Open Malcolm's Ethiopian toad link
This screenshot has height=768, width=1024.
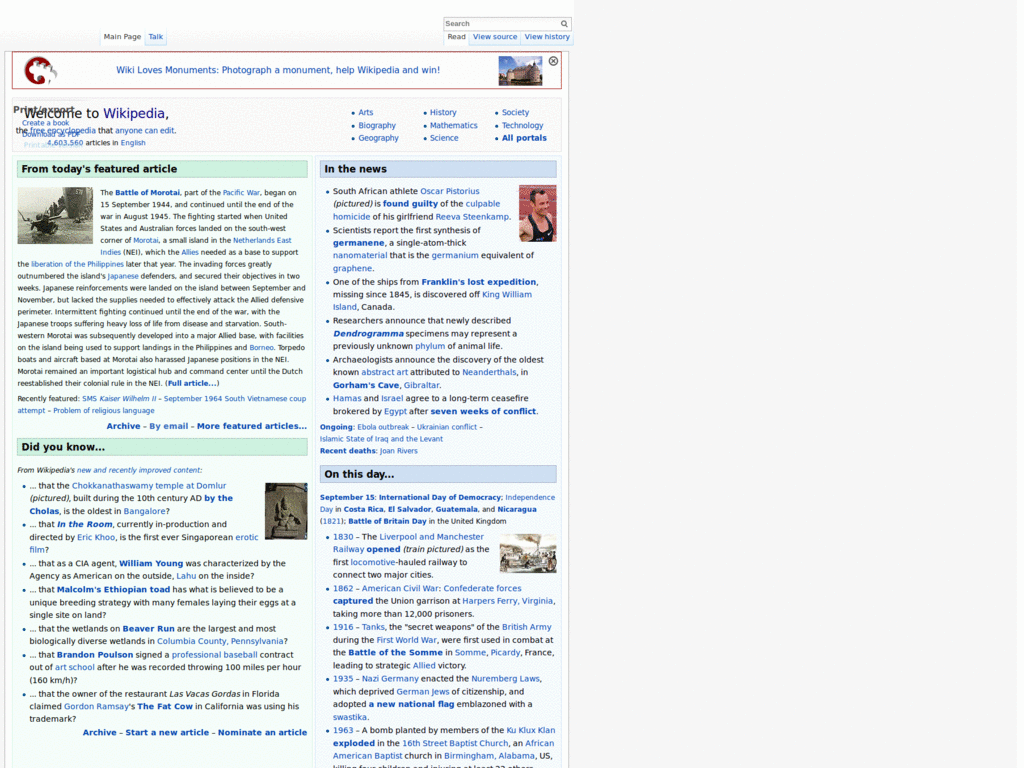(113, 590)
